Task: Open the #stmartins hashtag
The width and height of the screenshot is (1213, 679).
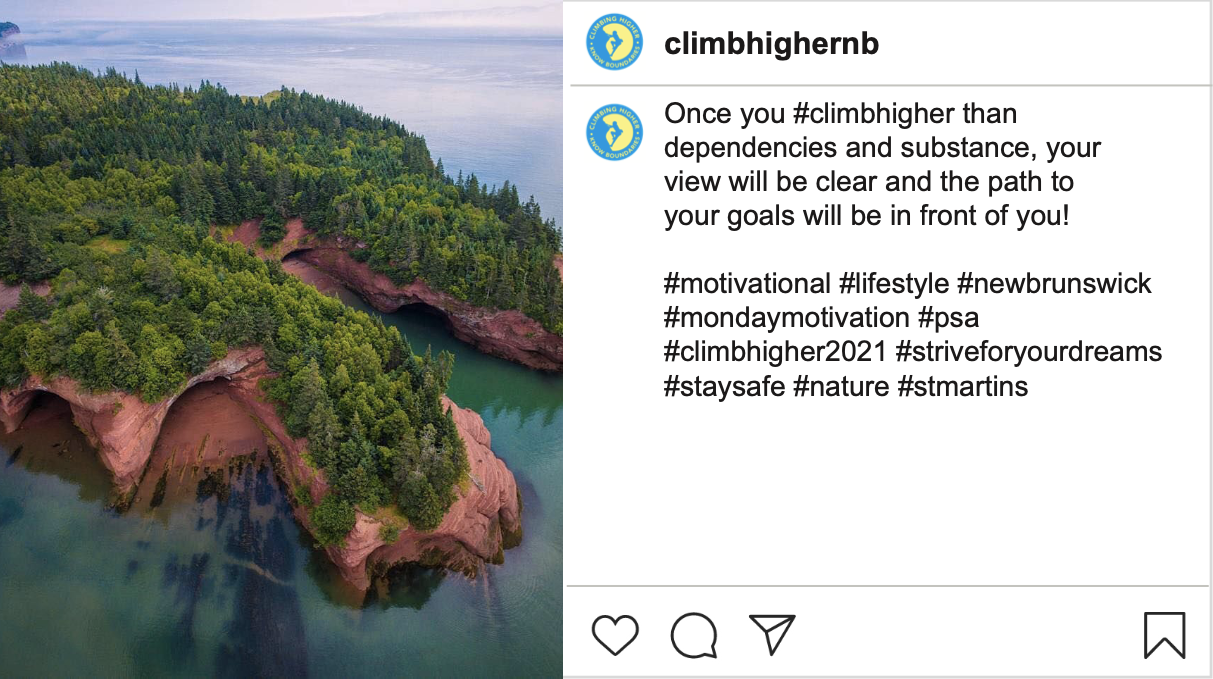Action: [x=963, y=386]
